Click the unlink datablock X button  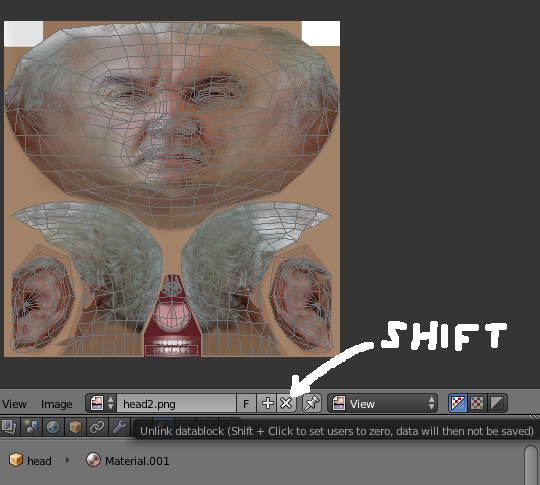pyautogui.click(x=286, y=403)
